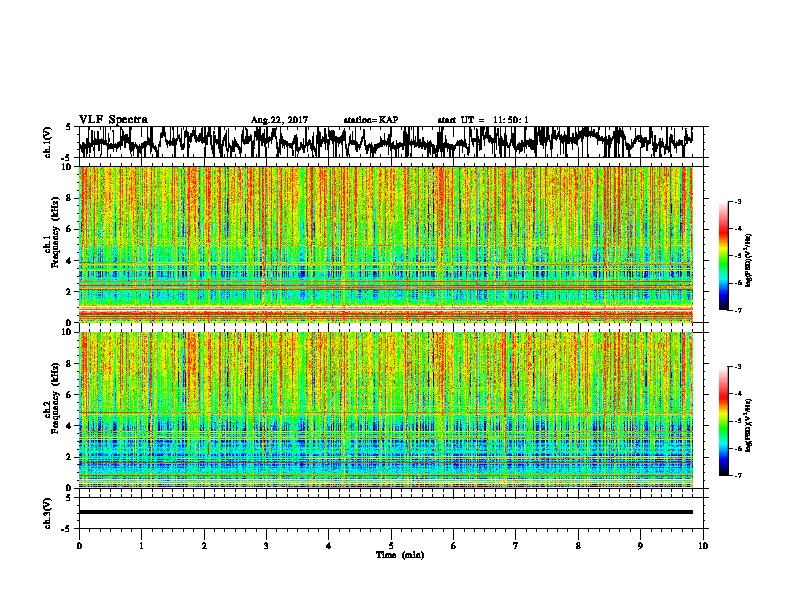Click the "Time (min)" axis label
The width and height of the screenshot is (792, 612).
click(x=400, y=555)
